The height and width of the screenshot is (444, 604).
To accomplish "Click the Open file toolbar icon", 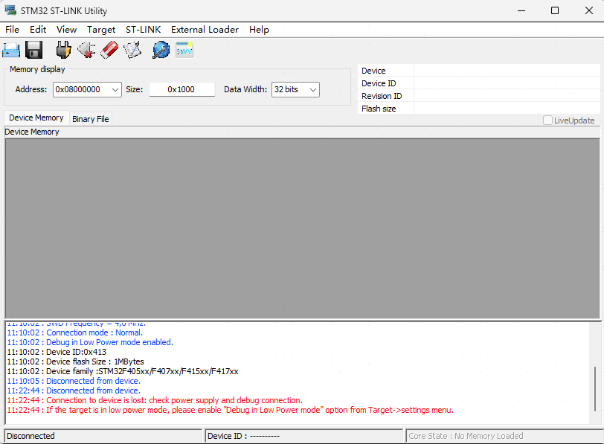I will (x=11, y=50).
